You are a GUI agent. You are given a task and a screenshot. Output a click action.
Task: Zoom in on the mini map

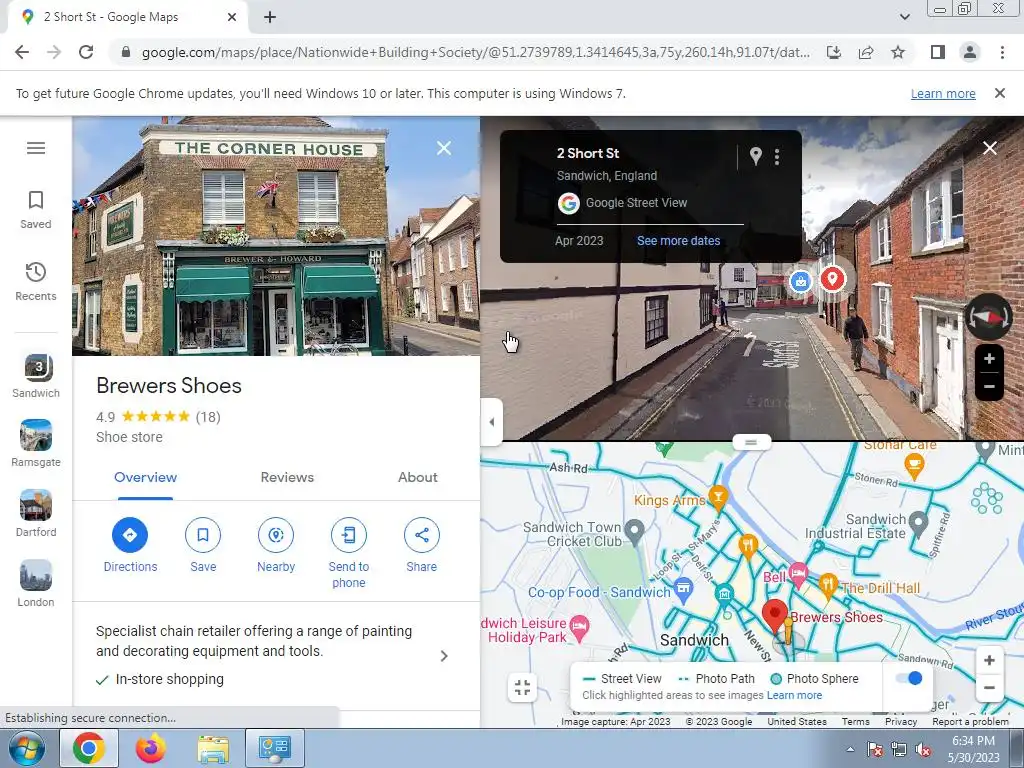pos(989,660)
